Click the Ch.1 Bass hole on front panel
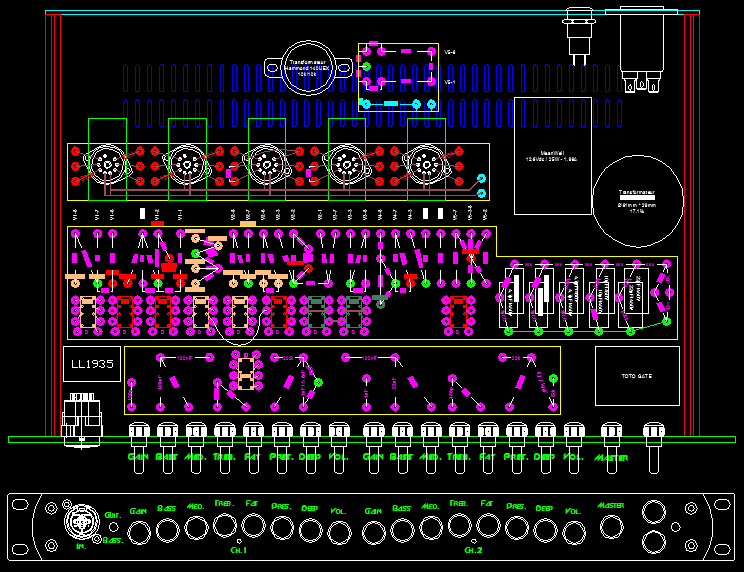 tap(167, 531)
